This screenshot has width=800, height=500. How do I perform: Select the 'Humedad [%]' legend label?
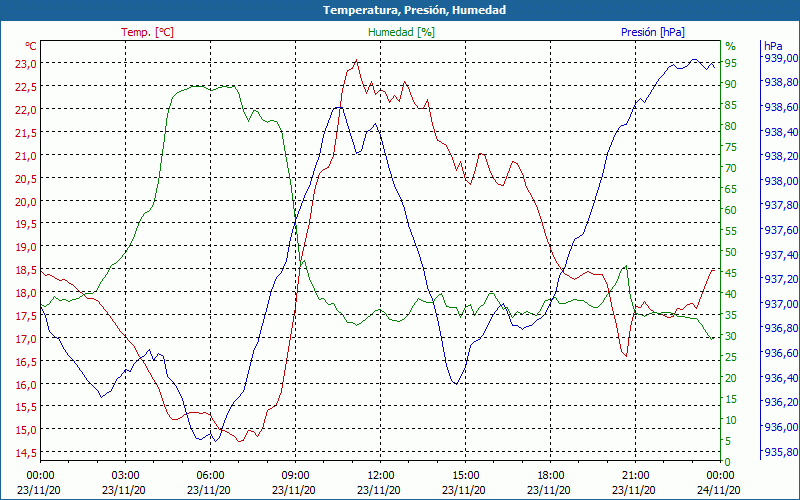coord(402,32)
